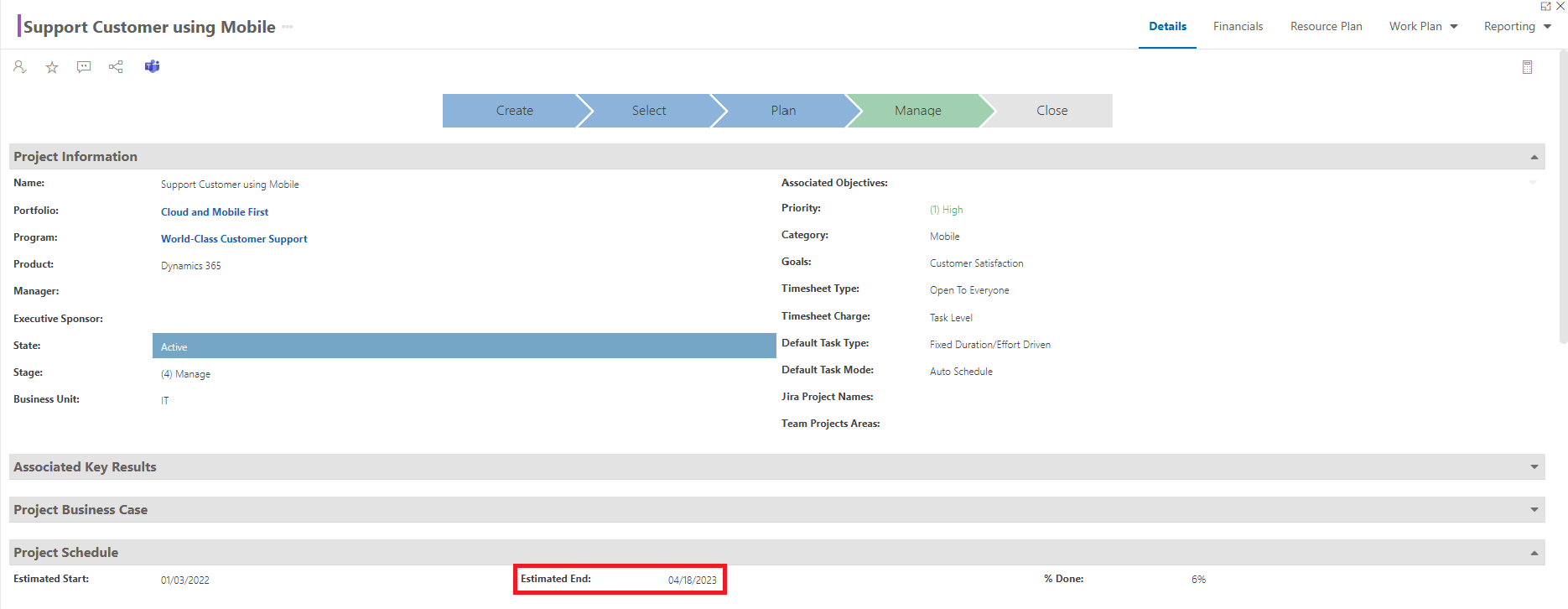Expand the Associated Key Results section
This screenshot has width=1568, height=609.
pyautogui.click(x=1534, y=467)
